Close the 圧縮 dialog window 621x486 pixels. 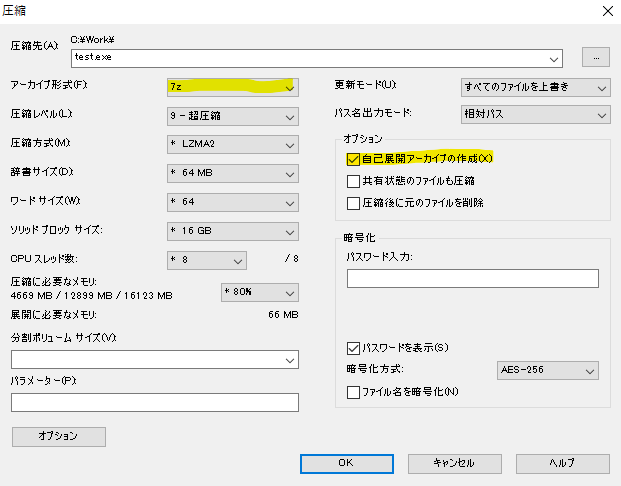(x=608, y=11)
